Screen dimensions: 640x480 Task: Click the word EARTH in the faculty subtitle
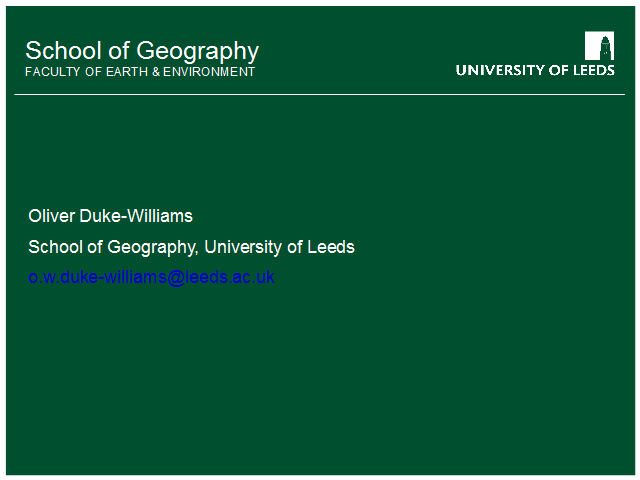coord(127,72)
